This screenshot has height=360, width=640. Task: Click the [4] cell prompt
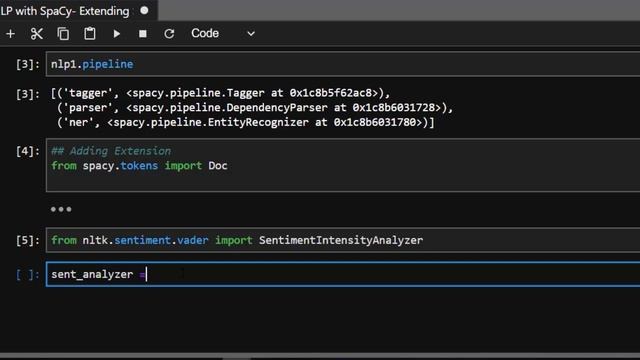coord(28,151)
